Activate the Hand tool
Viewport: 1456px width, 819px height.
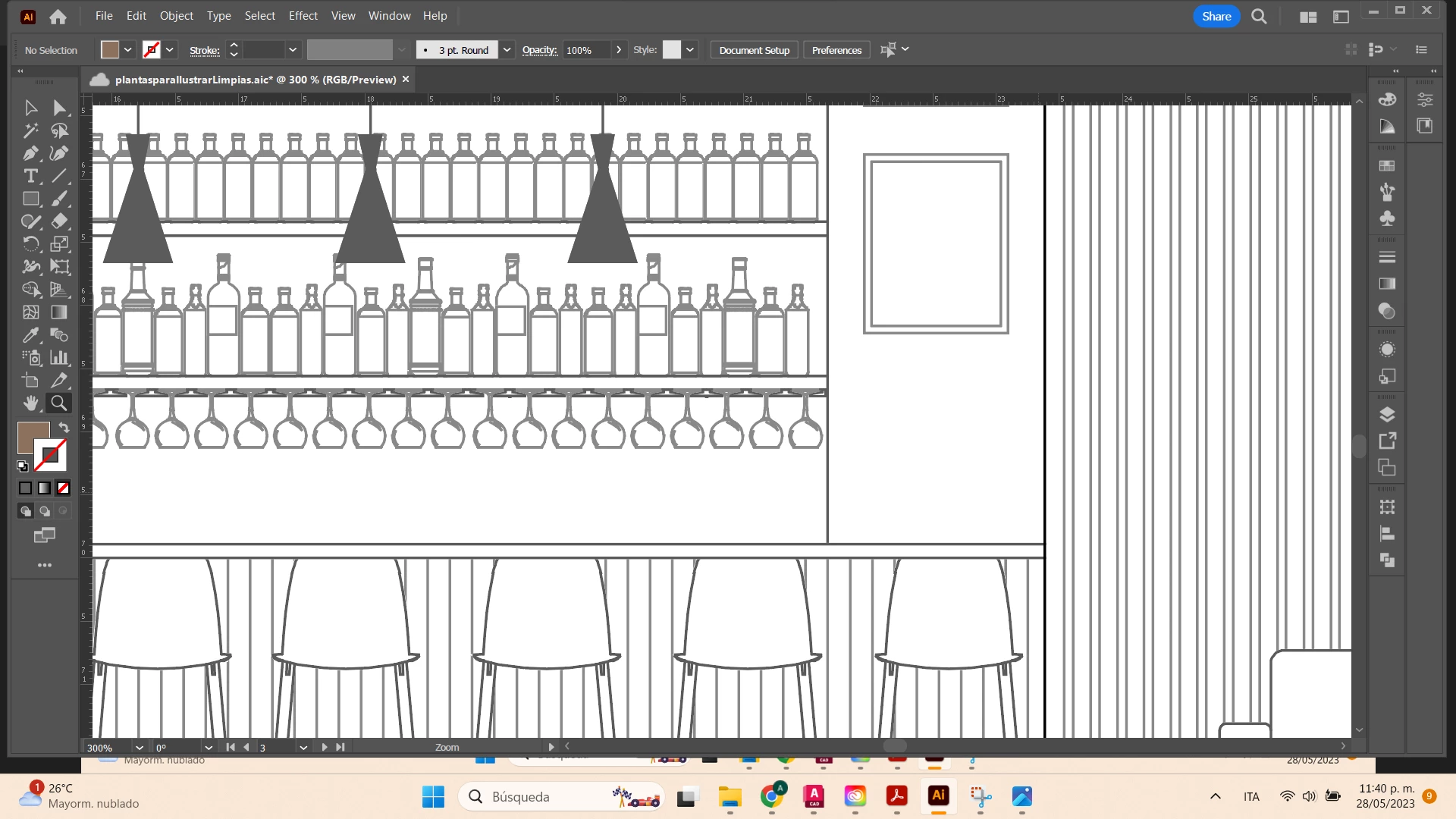(30, 403)
